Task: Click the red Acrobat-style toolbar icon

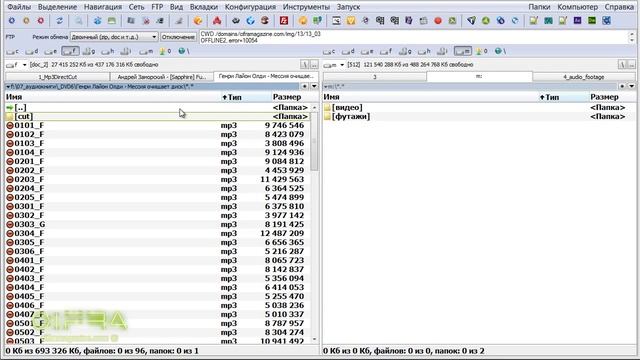Action: 217,20
